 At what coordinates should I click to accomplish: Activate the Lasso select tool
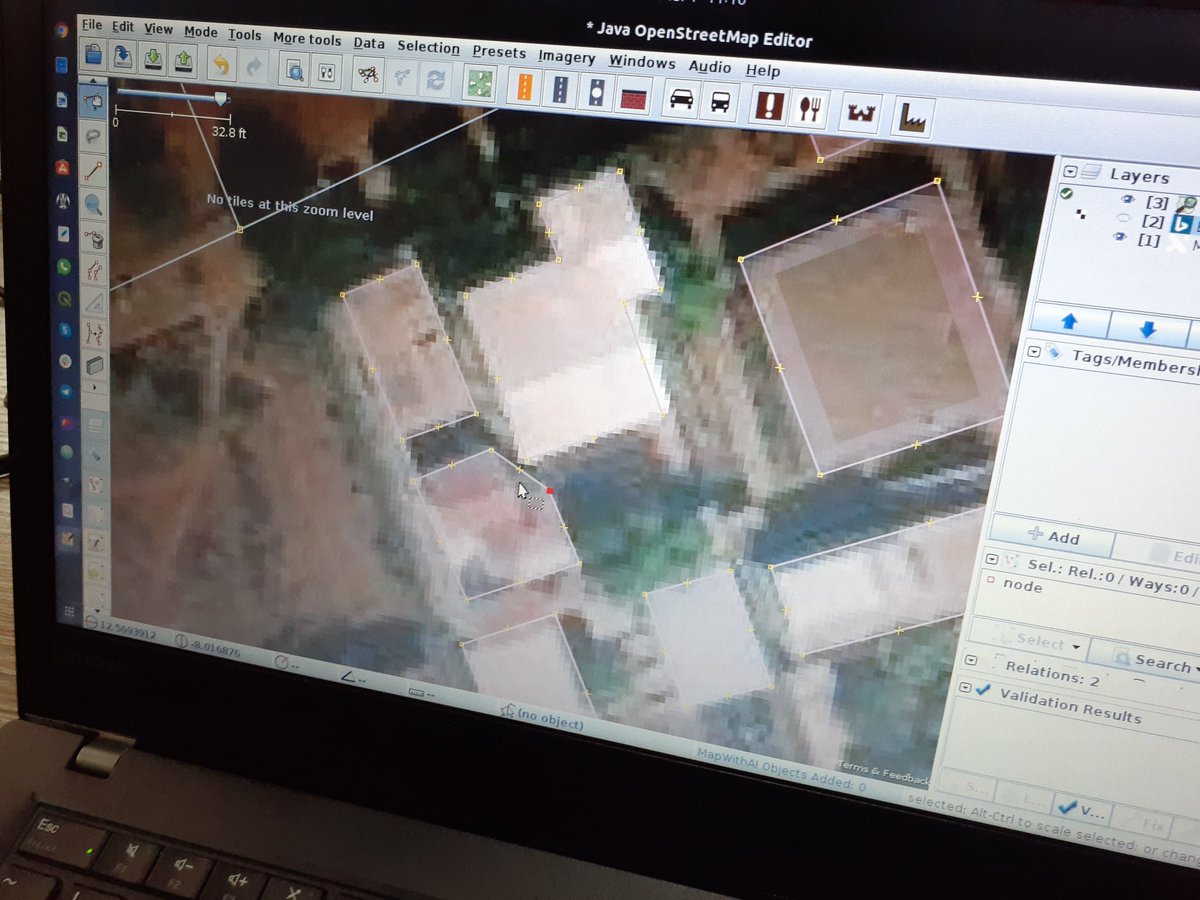click(93, 135)
